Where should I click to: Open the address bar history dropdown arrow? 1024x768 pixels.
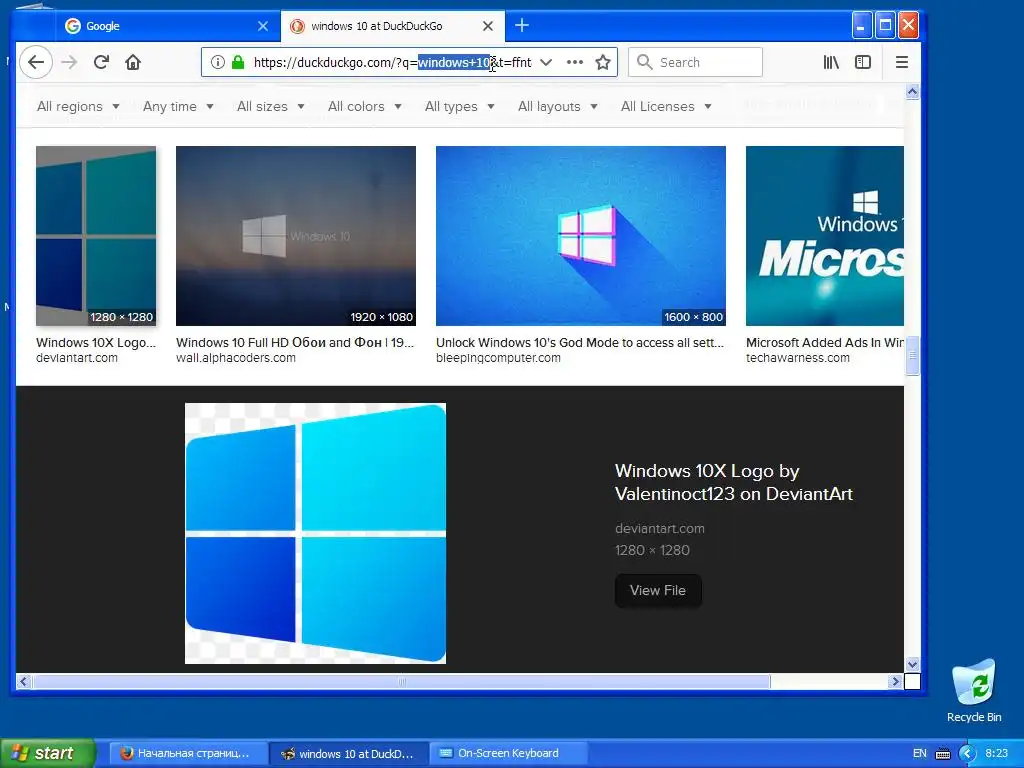pyautogui.click(x=546, y=62)
